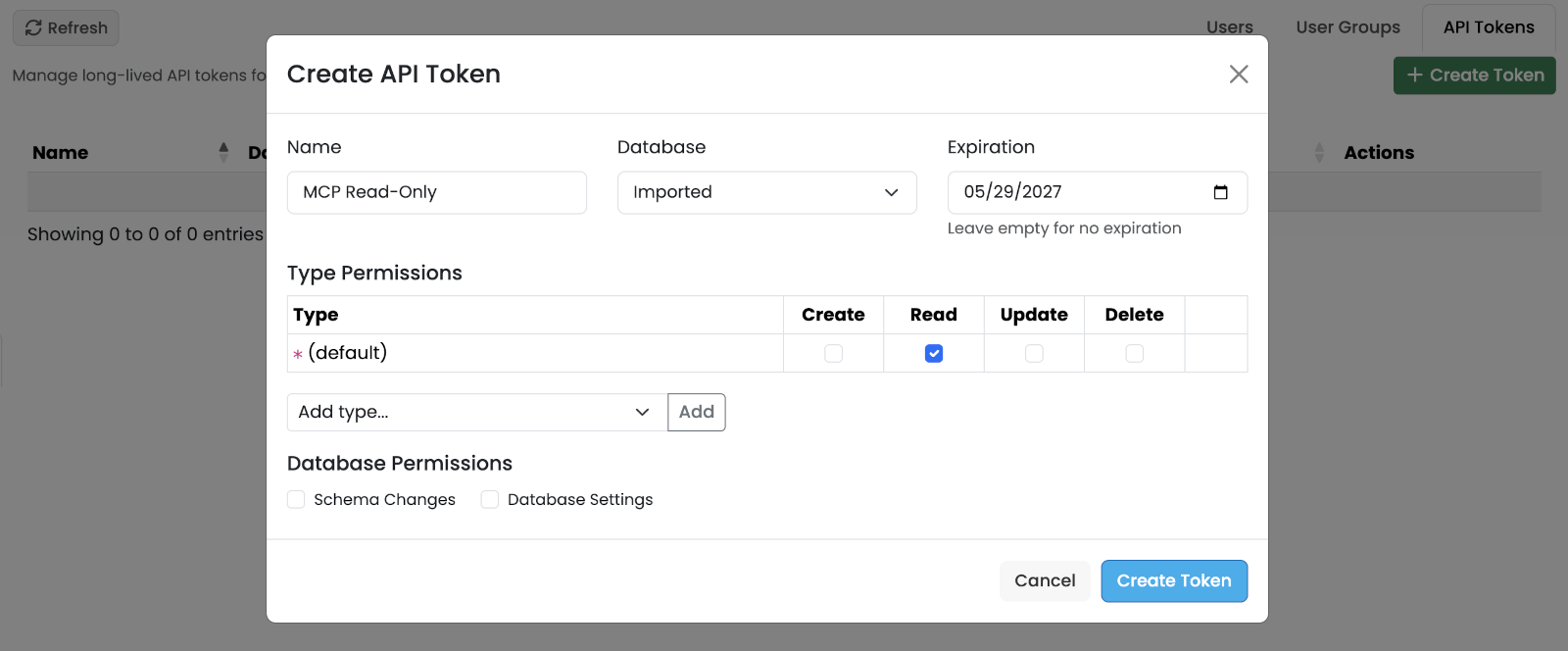Click 'Leave empty for no expiration' hint

pos(1064,228)
